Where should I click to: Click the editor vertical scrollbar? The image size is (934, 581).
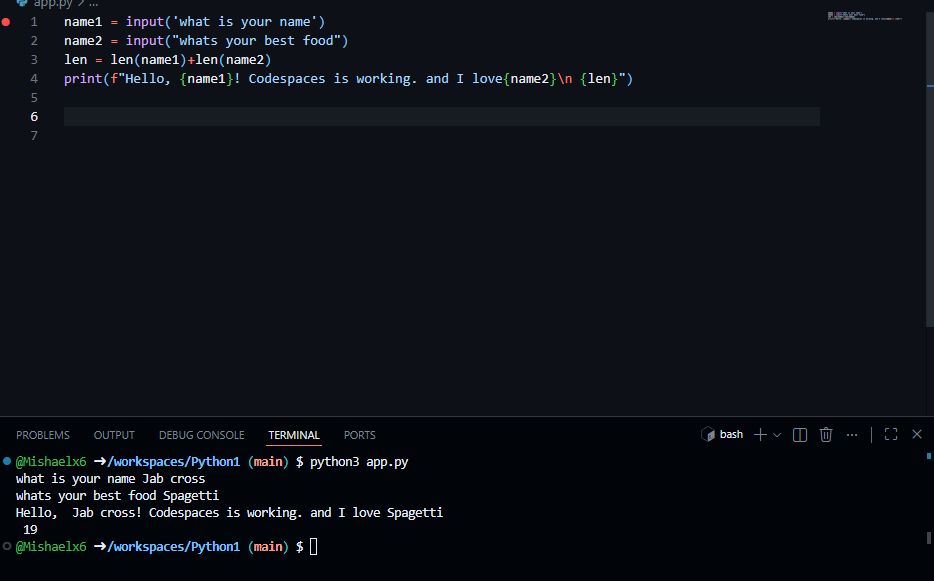pyautogui.click(x=930, y=167)
